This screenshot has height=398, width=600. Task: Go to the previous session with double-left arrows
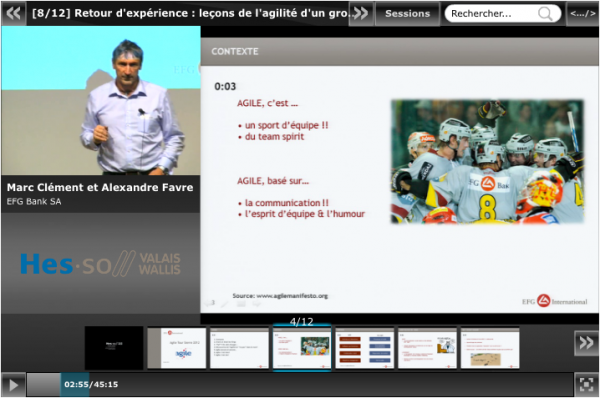click(x=14, y=14)
